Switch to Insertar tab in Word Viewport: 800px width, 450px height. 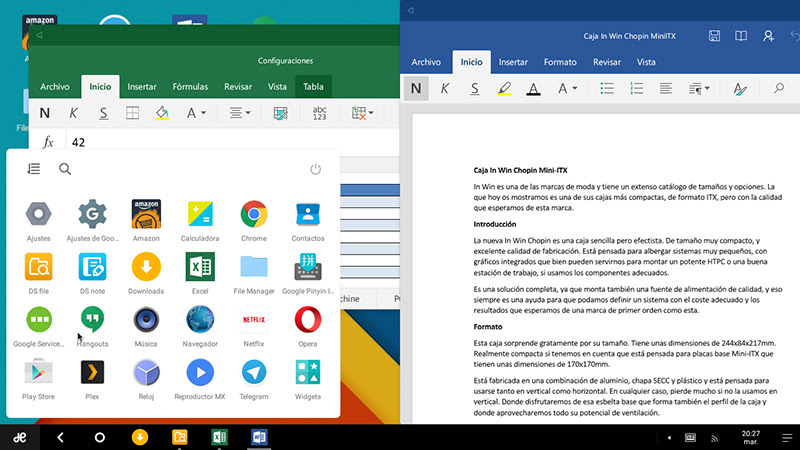[513, 62]
